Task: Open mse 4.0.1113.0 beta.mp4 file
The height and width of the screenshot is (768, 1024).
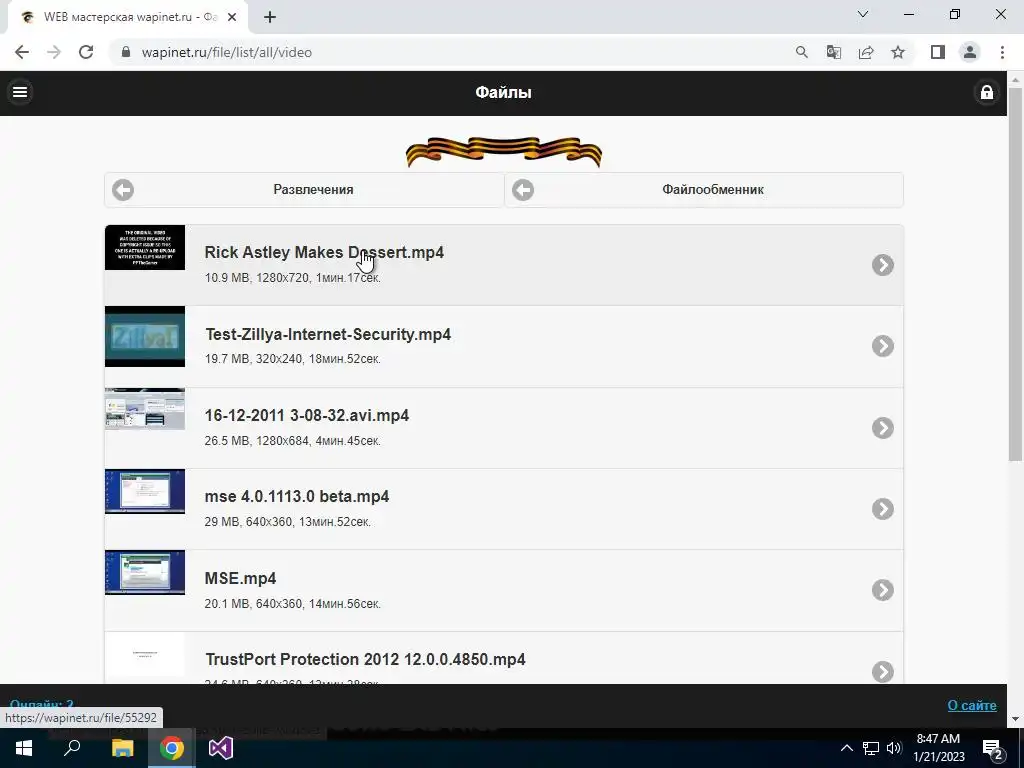Action: tap(504, 509)
